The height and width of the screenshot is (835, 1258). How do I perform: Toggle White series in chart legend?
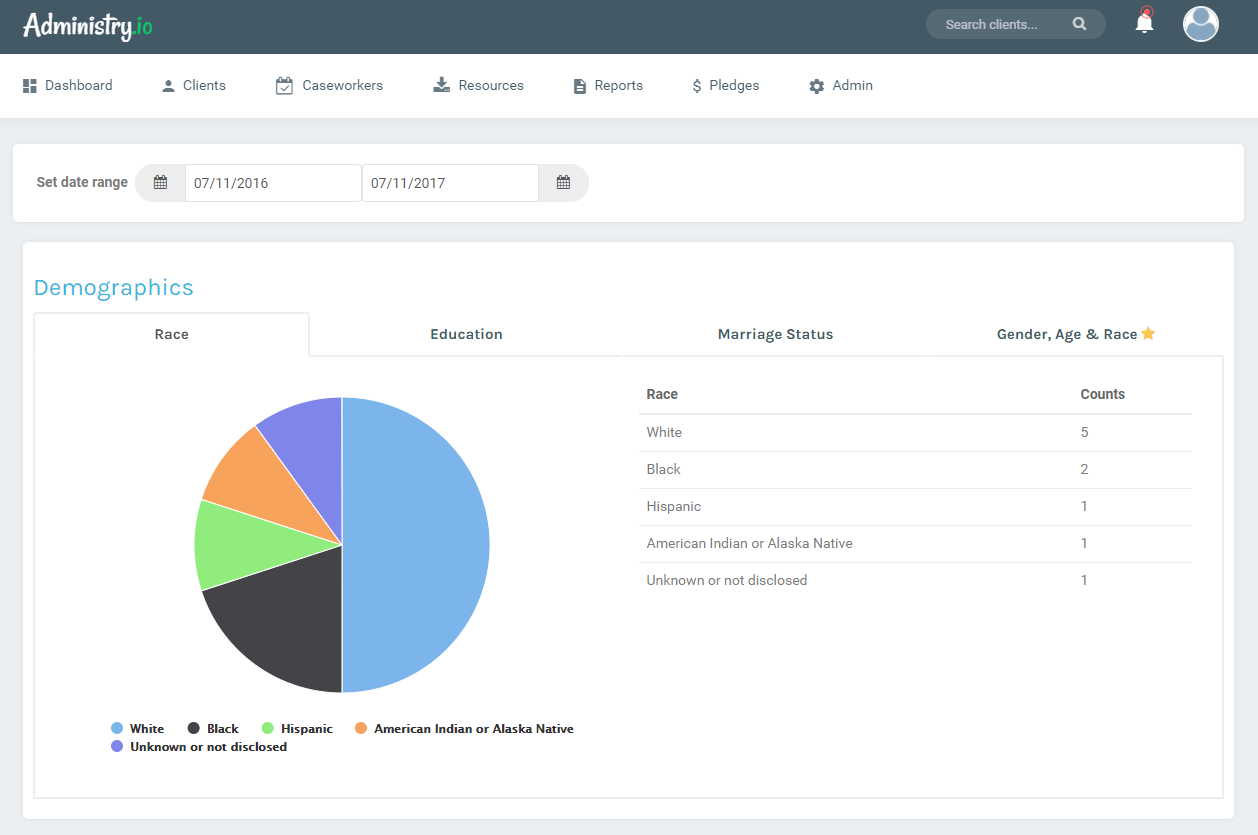[x=137, y=729]
